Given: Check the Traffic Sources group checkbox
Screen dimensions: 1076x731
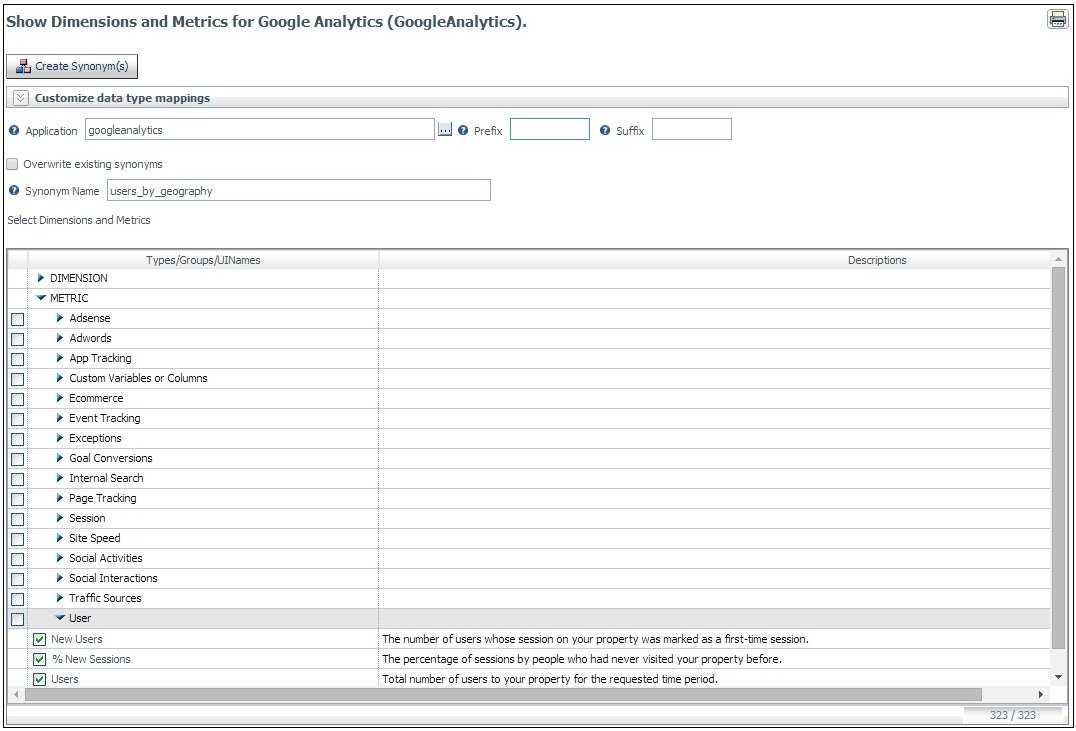Looking at the screenshot, I should (x=18, y=599).
